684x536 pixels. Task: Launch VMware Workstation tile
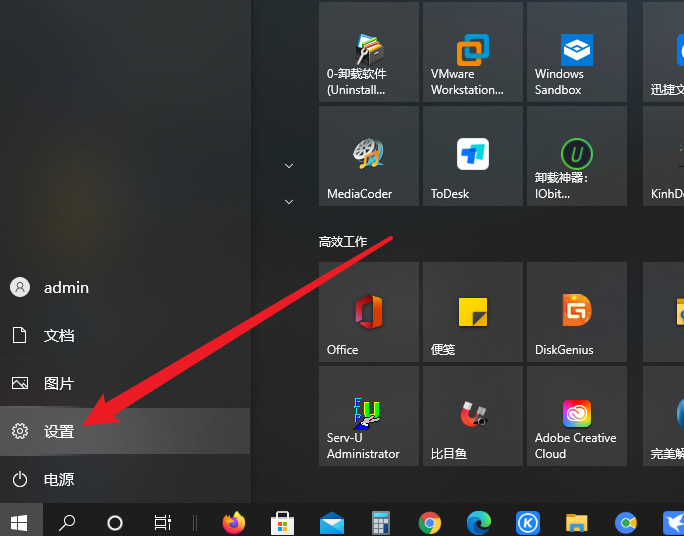[472, 52]
